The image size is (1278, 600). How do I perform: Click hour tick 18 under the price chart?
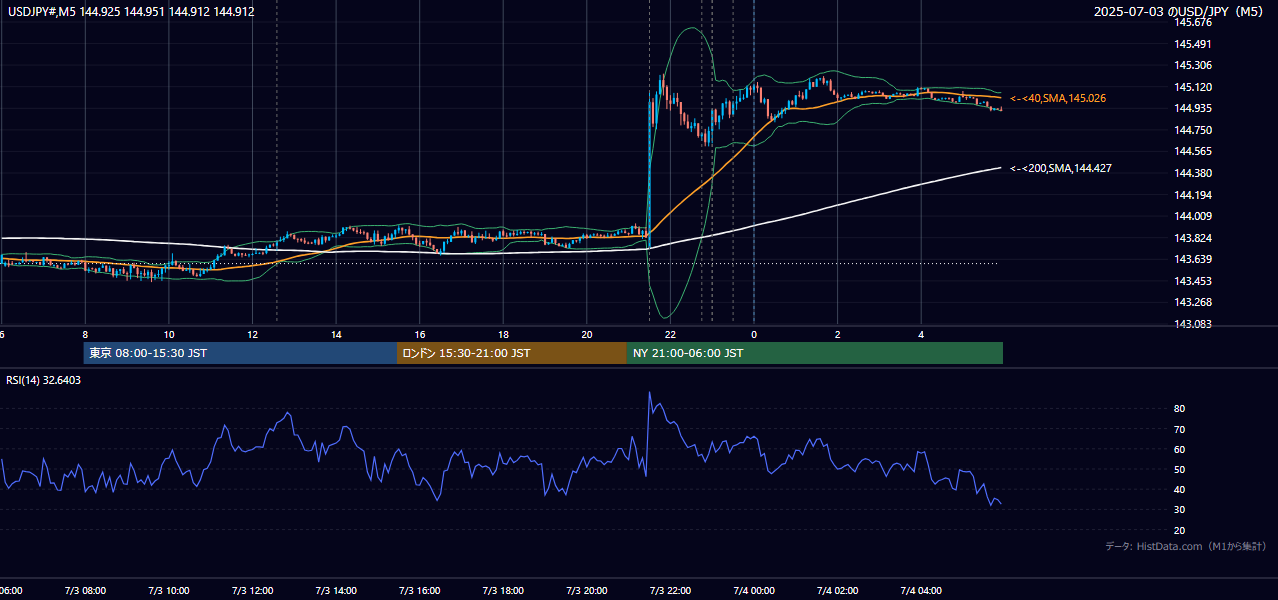[x=503, y=334]
